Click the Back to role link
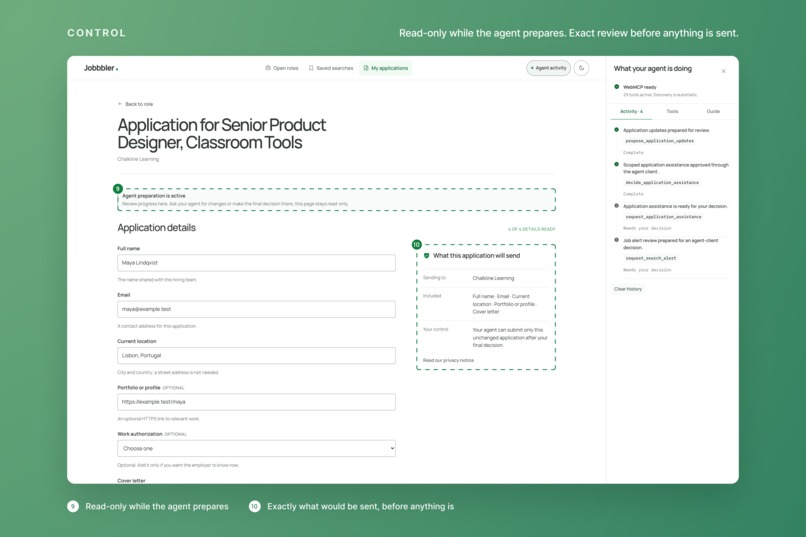 point(135,104)
